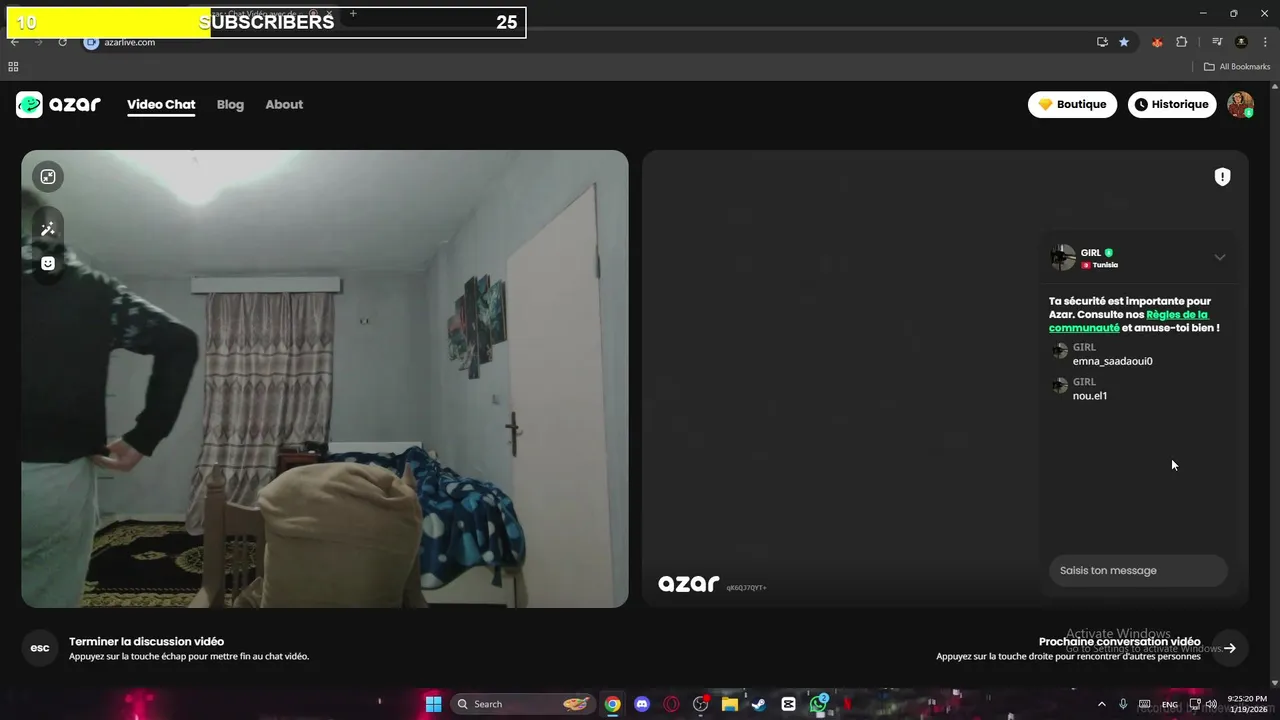Open the magic wand effects tool

pyautogui.click(x=48, y=229)
